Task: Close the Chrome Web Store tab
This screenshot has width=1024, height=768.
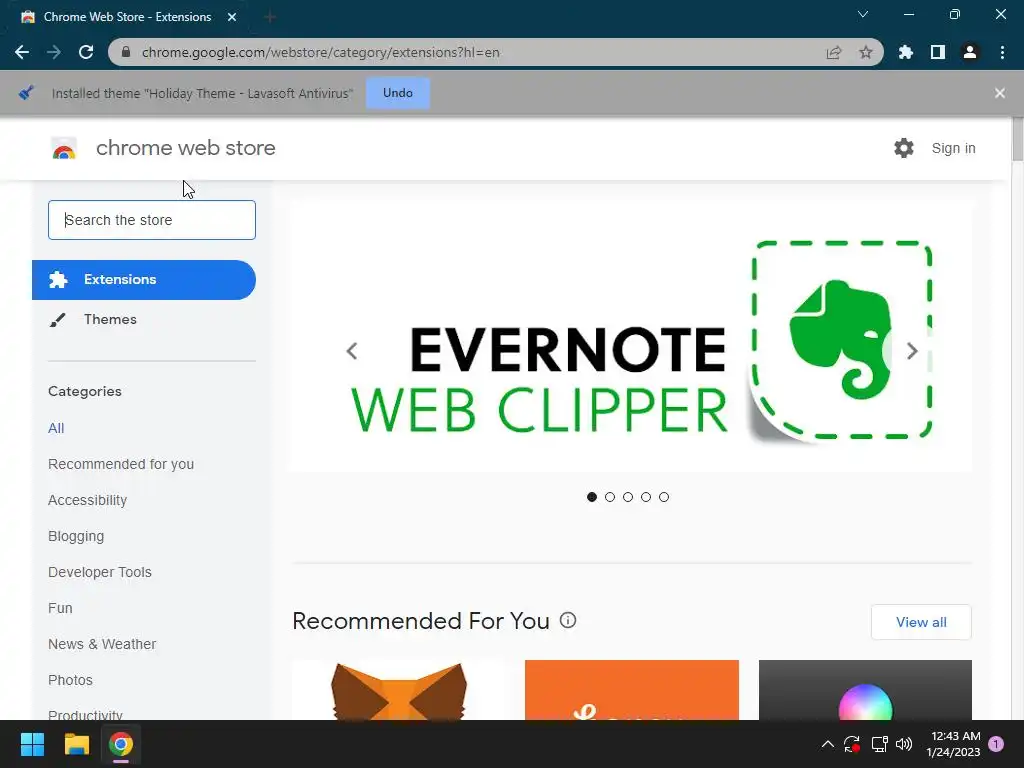Action: (x=232, y=17)
